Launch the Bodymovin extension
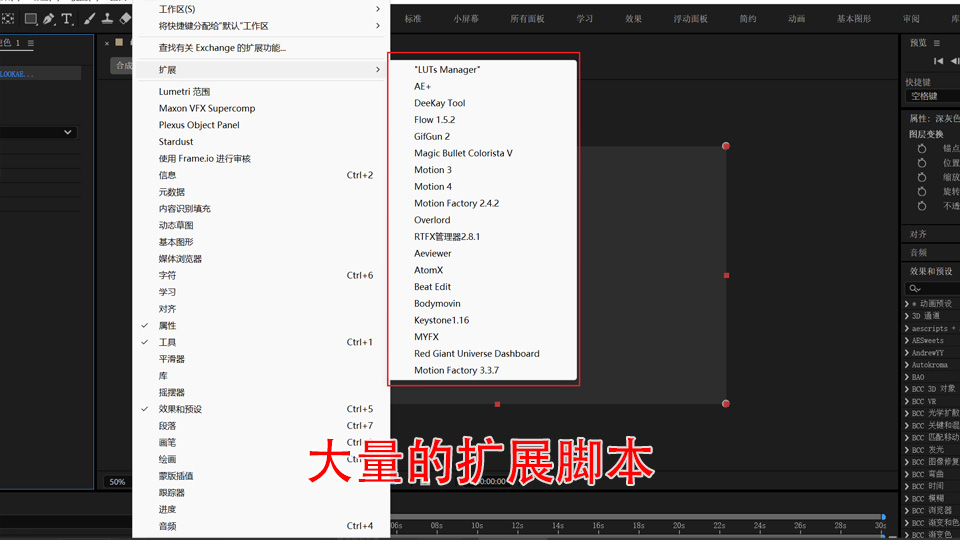The width and height of the screenshot is (960, 540). 437,303
